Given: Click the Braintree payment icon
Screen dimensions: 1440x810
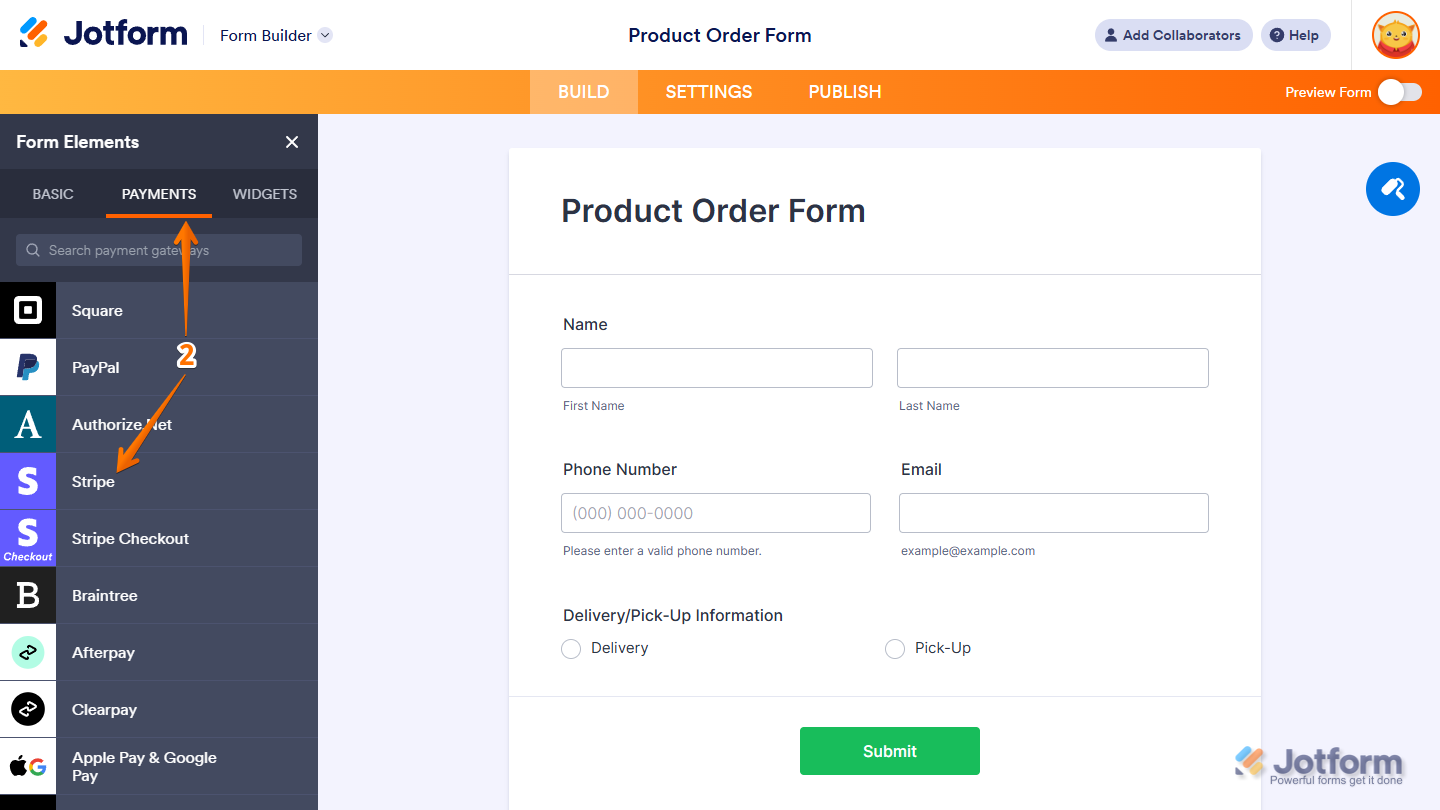Looking at the screenshot, I should (x=28, y=595).
